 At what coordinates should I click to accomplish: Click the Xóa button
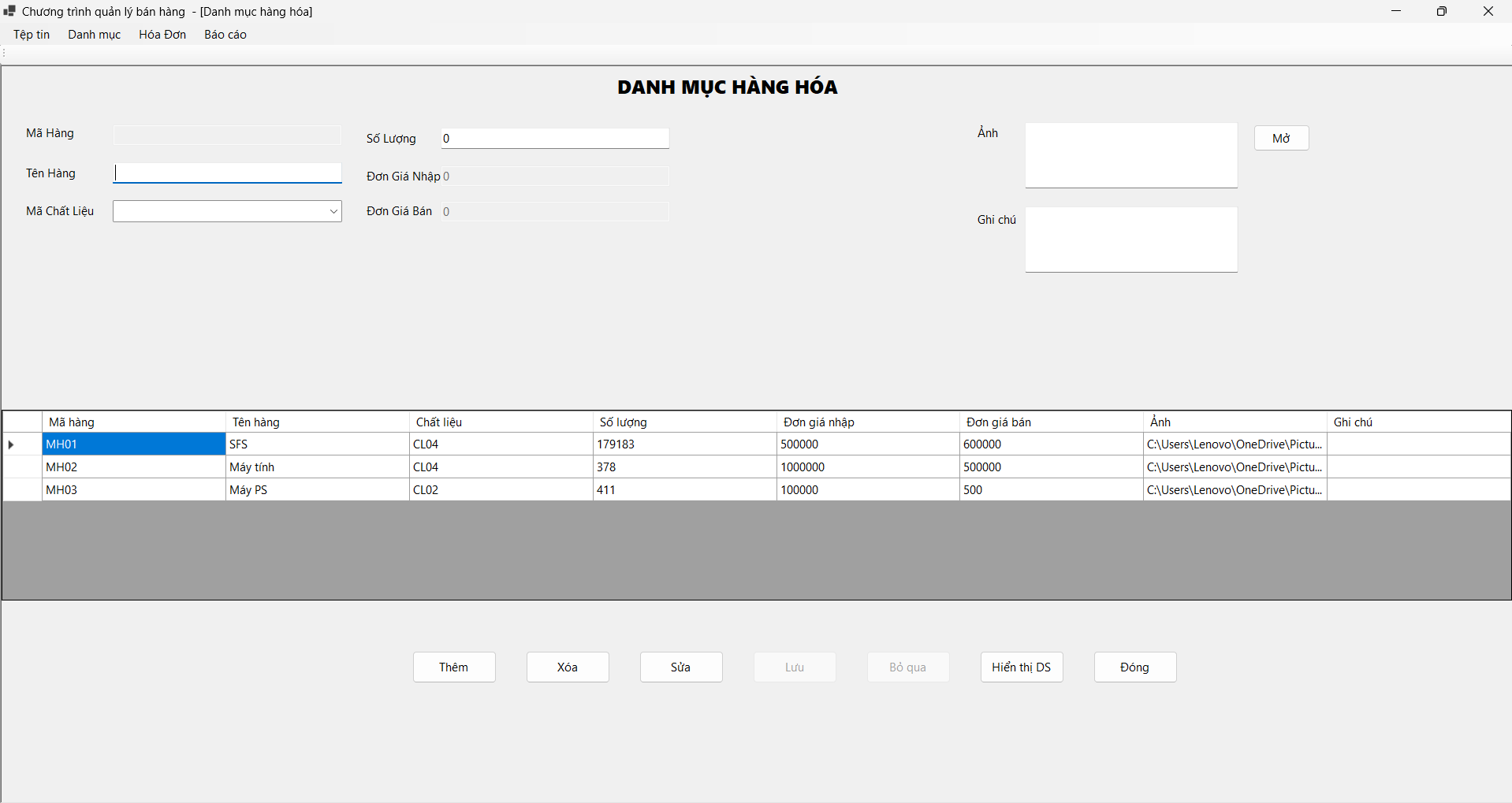click(x=567, y=667)
